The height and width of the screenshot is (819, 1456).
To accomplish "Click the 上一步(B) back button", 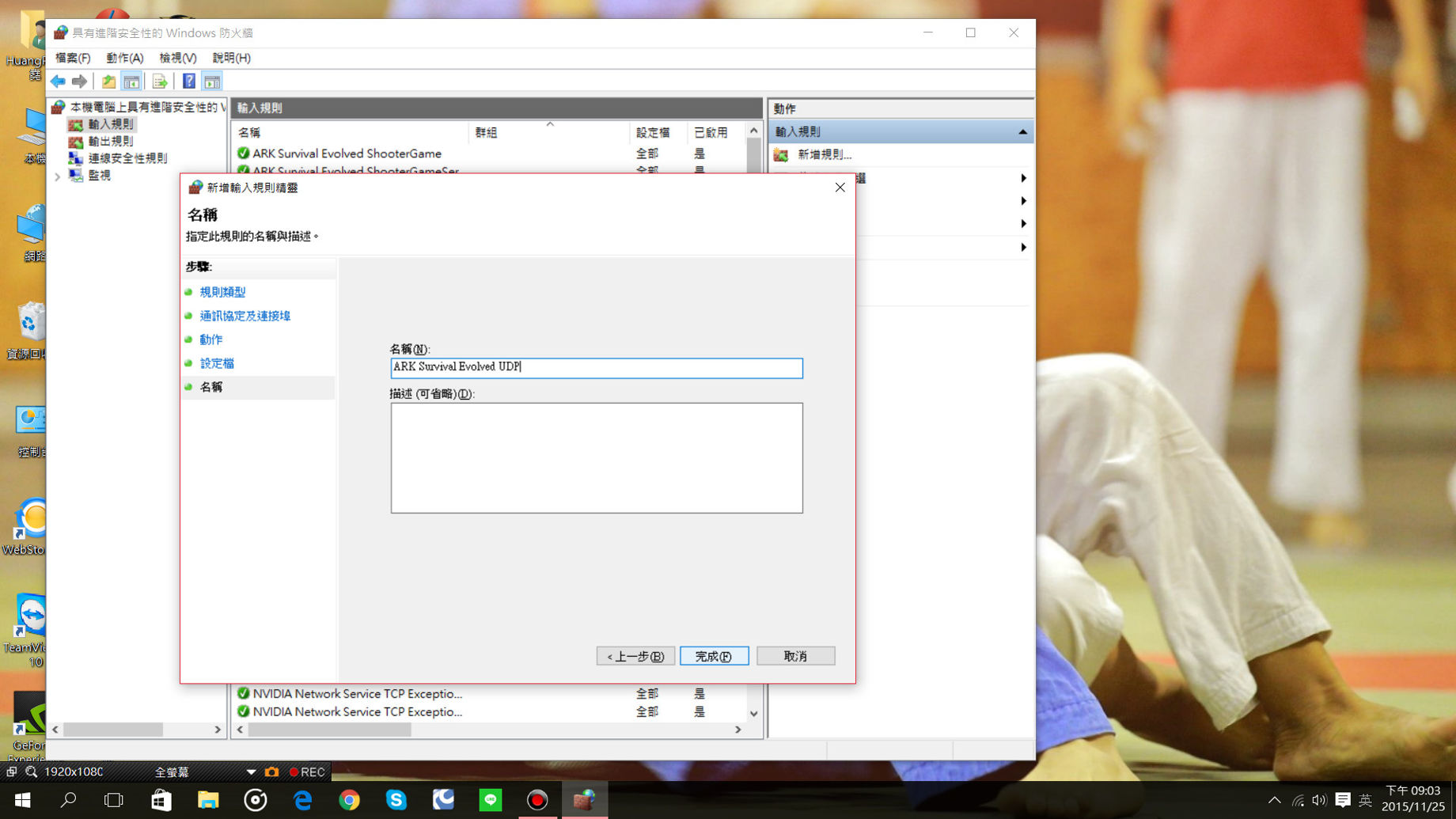I will (635, 656).
